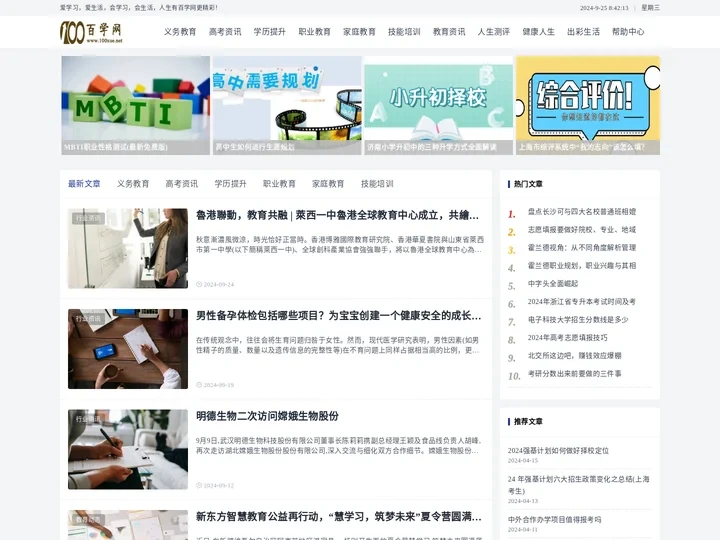Open hot article 霍兰德视角：从不同角度解析管理
Image resolution: width=720 pixels, height=540 pixels.
point(582,248)
